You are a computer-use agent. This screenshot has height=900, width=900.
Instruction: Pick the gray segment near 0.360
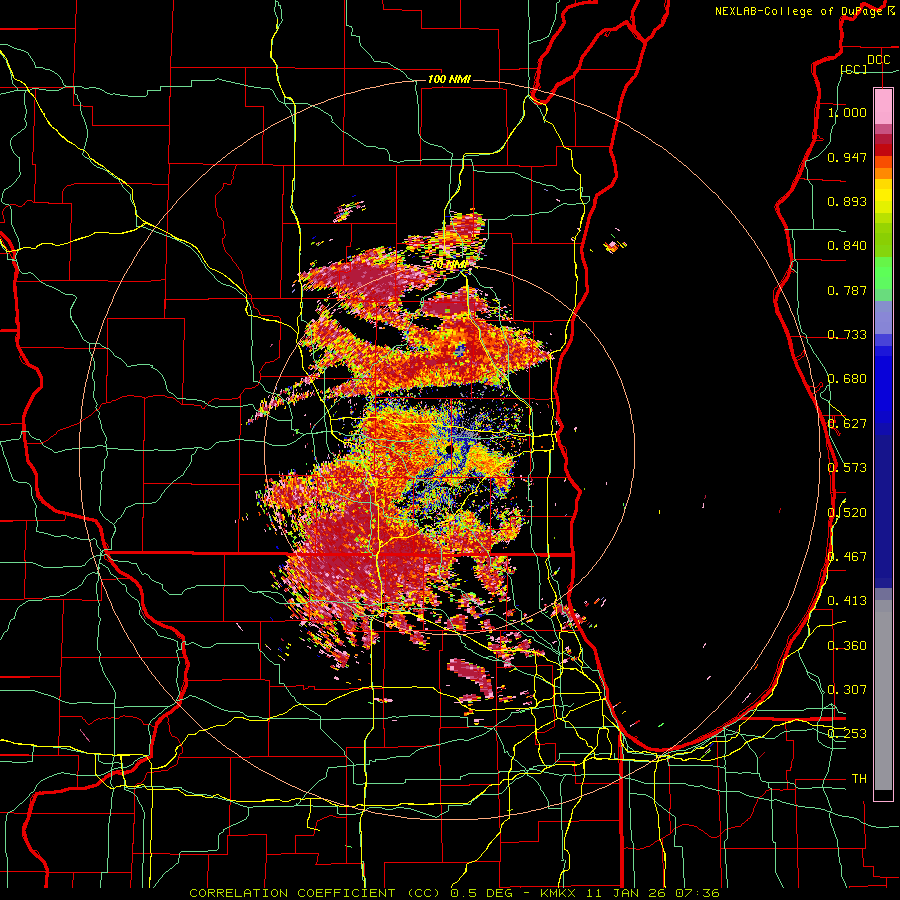click(883, 695)
